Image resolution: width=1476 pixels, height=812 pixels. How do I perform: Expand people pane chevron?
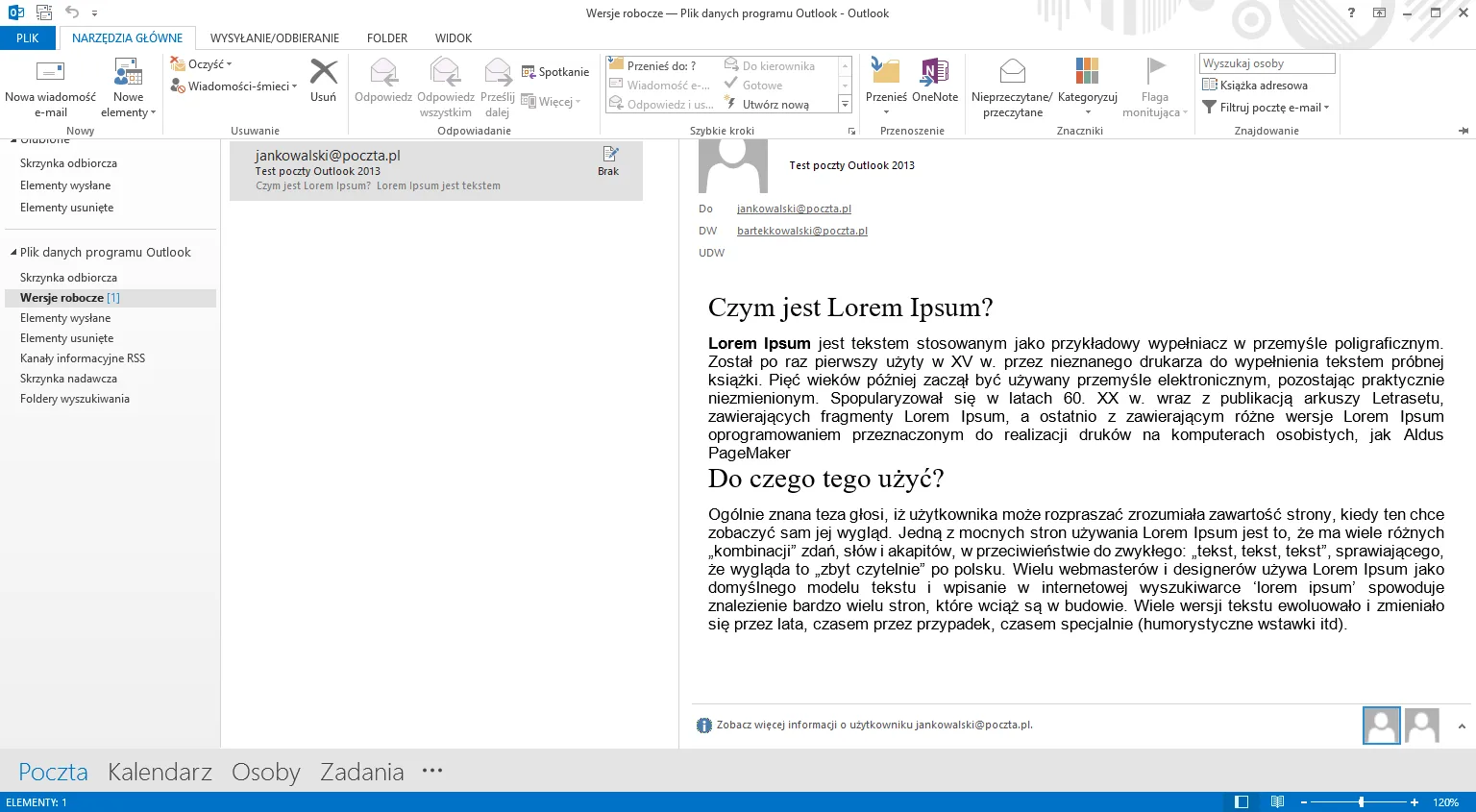coord(1462,726)
